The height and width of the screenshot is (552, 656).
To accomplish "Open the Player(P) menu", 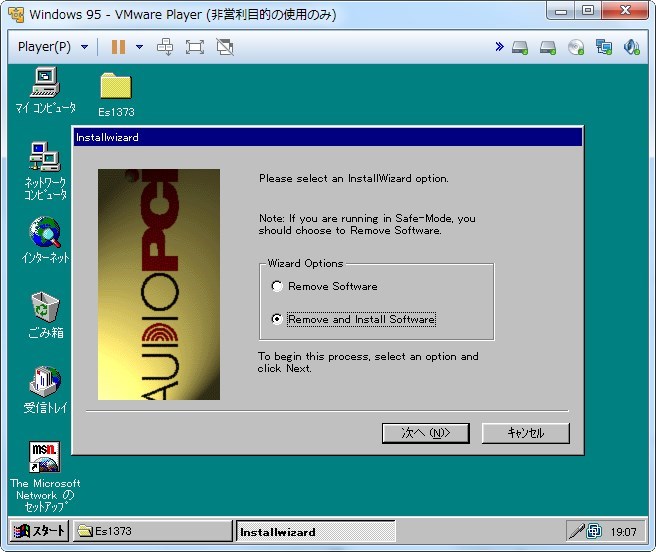I will tap(44, 46).
